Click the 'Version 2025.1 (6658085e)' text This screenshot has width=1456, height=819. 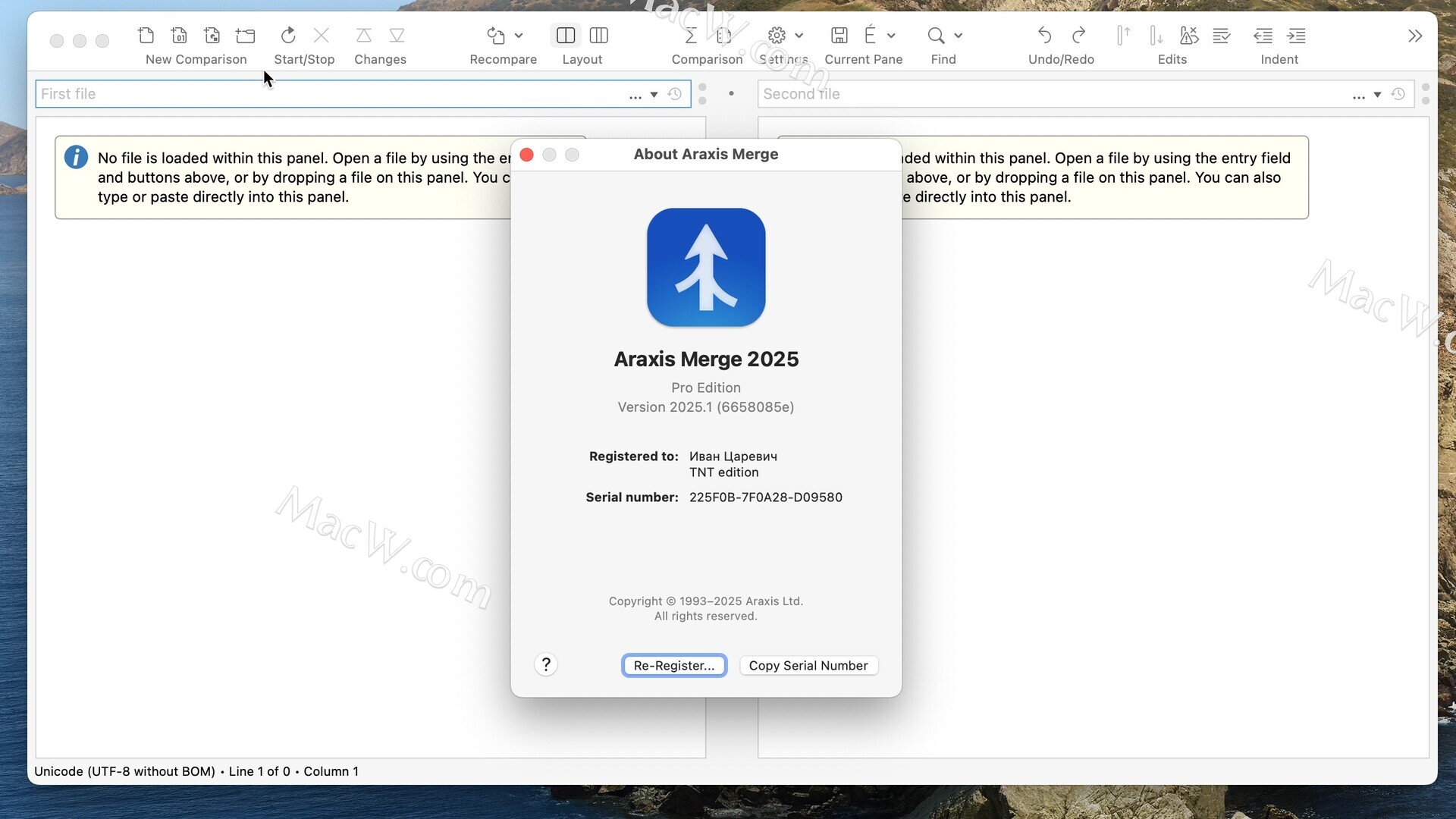(706, 407)
